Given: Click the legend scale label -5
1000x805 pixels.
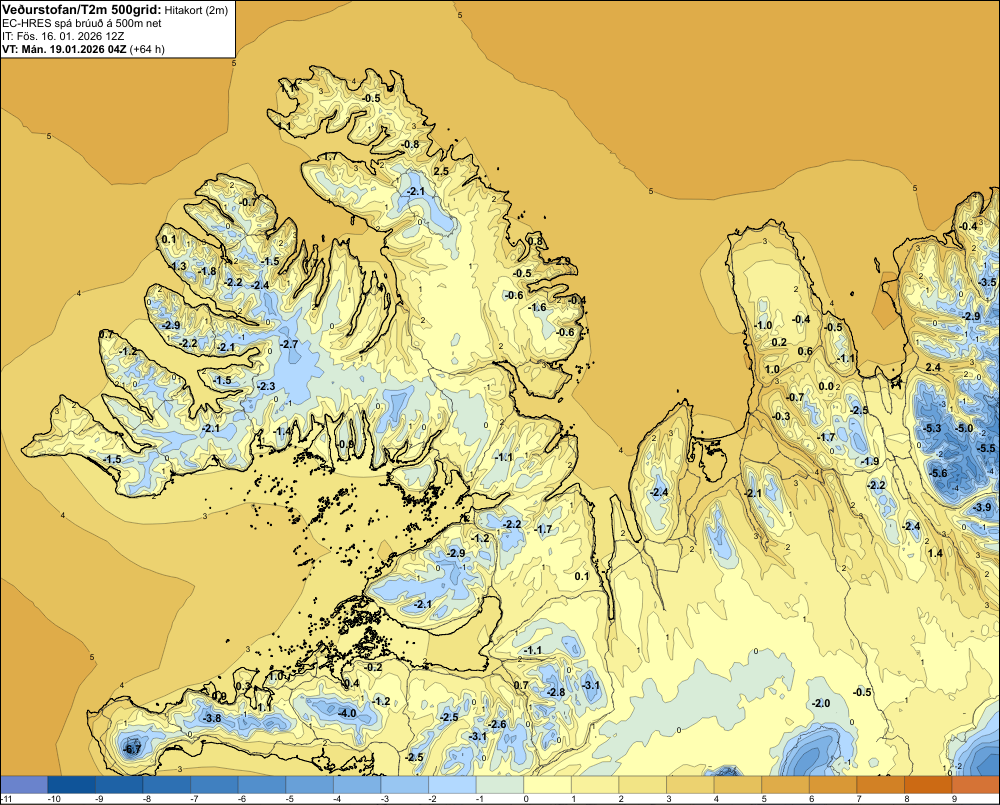Looking at the screenshot, I should (289, 799).
